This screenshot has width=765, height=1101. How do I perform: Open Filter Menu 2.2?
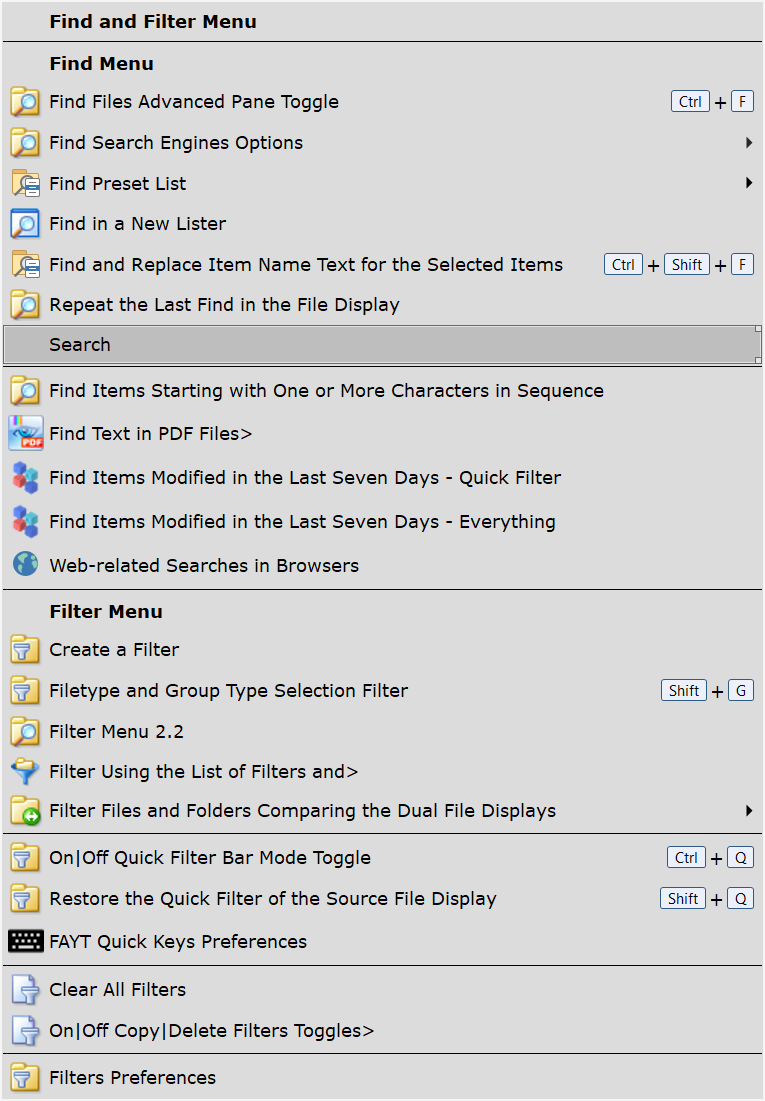[116, 732]
